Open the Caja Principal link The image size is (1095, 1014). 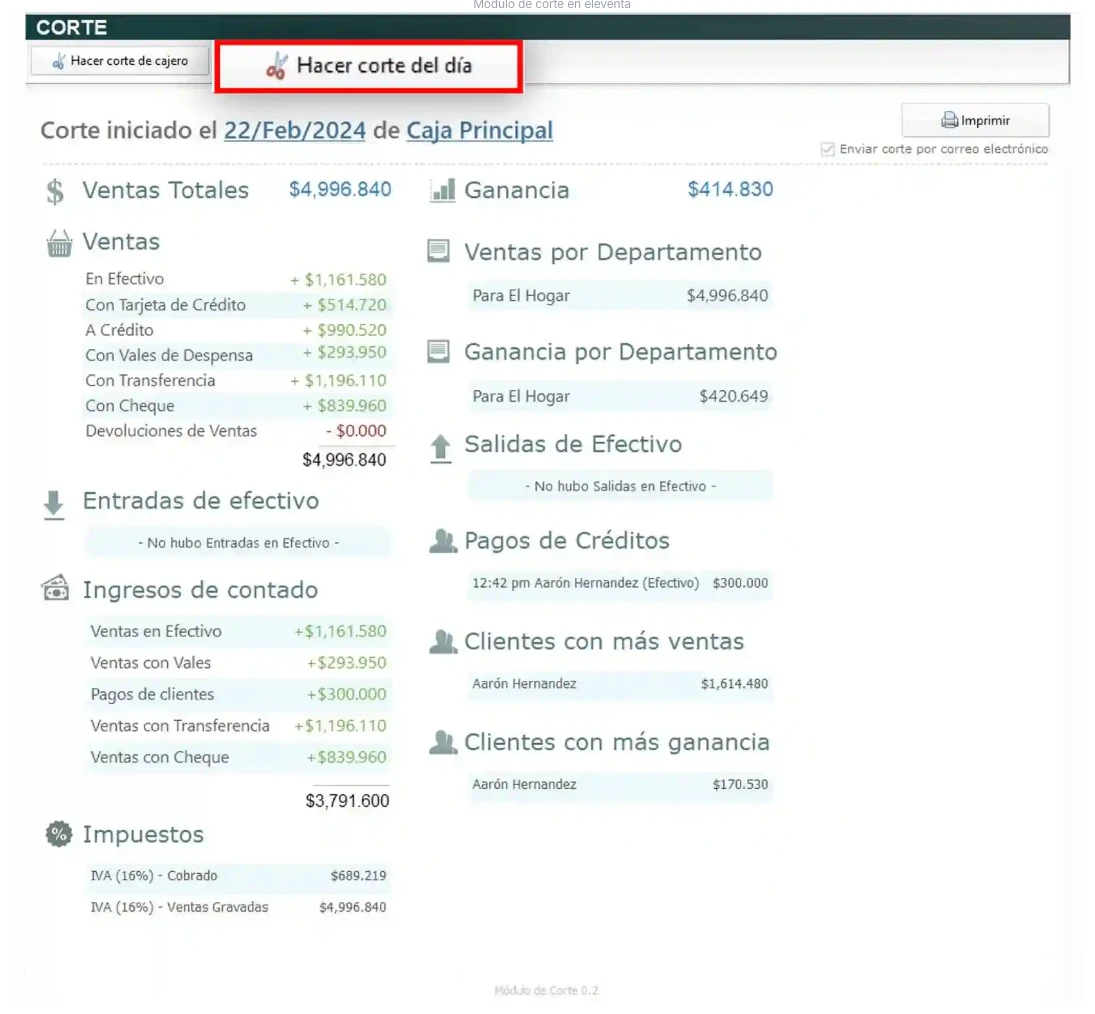(x=479, y=131)
